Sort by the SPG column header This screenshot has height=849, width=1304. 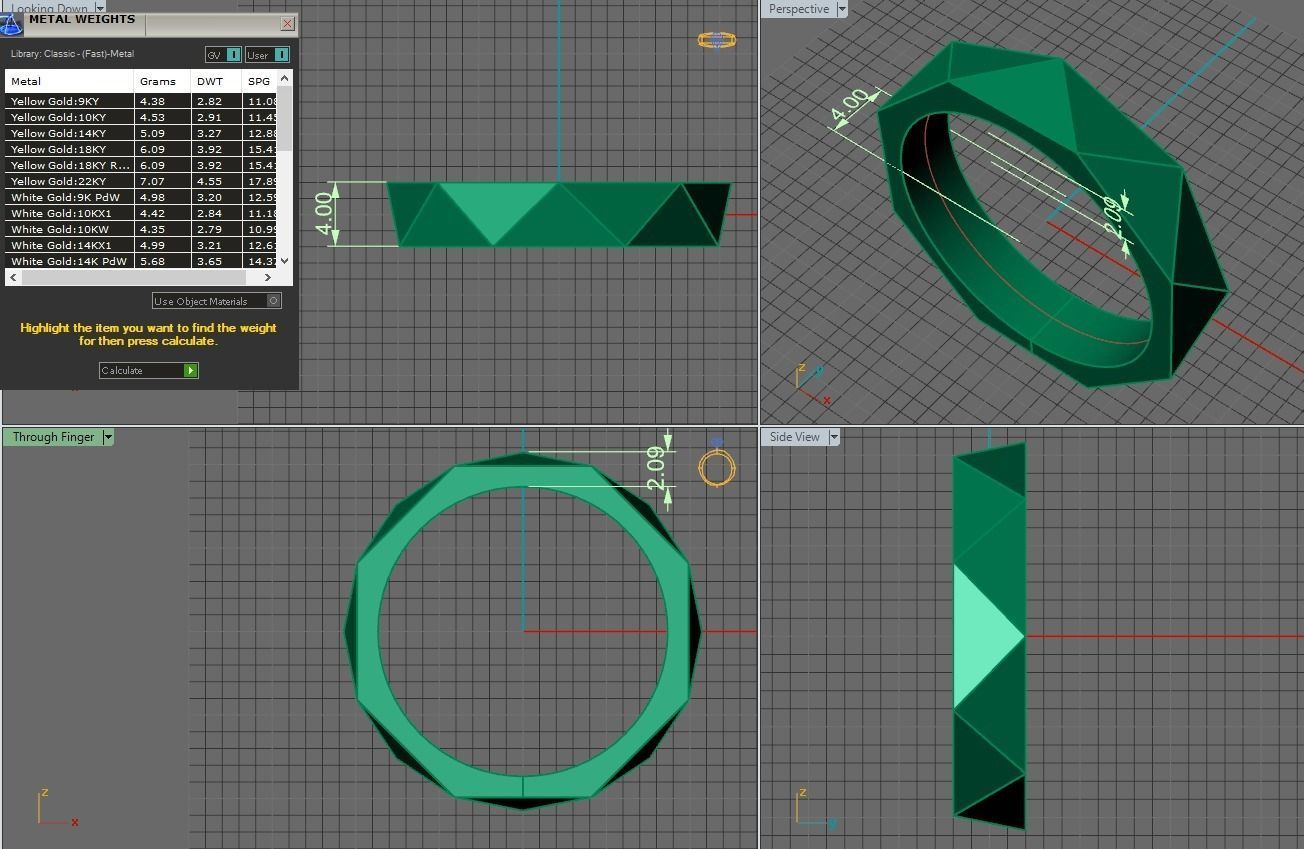[259, 81]
